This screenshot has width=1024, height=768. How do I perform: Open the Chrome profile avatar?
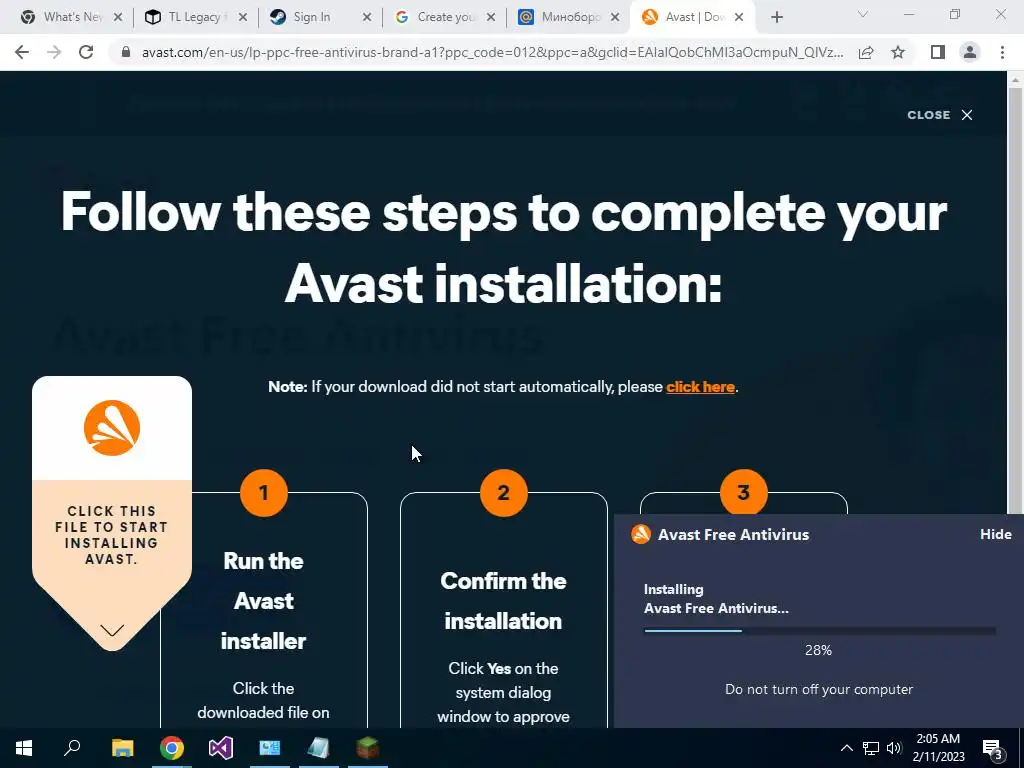(970, 52)
